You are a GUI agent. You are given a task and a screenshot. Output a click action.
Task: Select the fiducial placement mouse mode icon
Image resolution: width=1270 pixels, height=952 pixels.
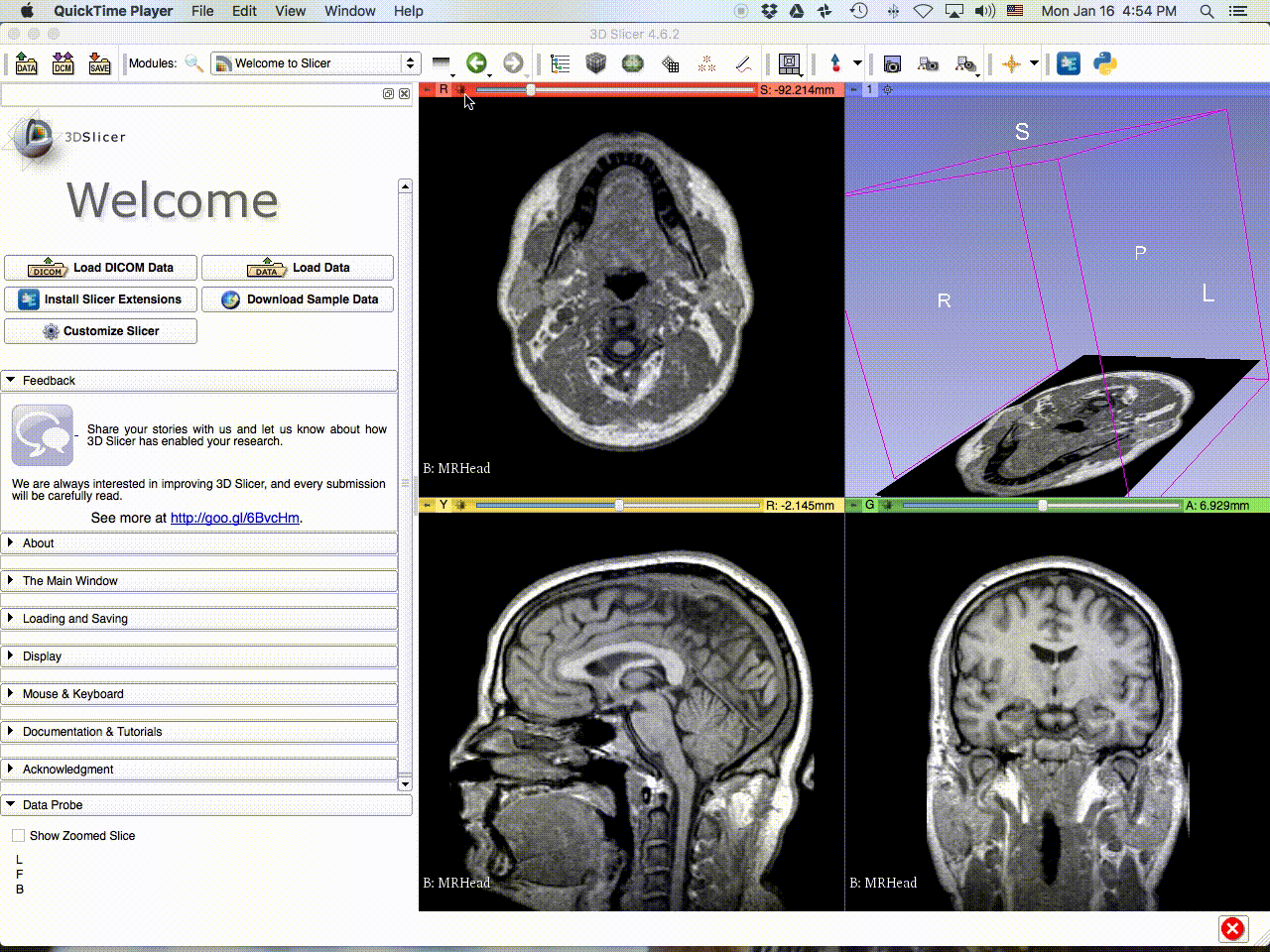tap(835, 63)
